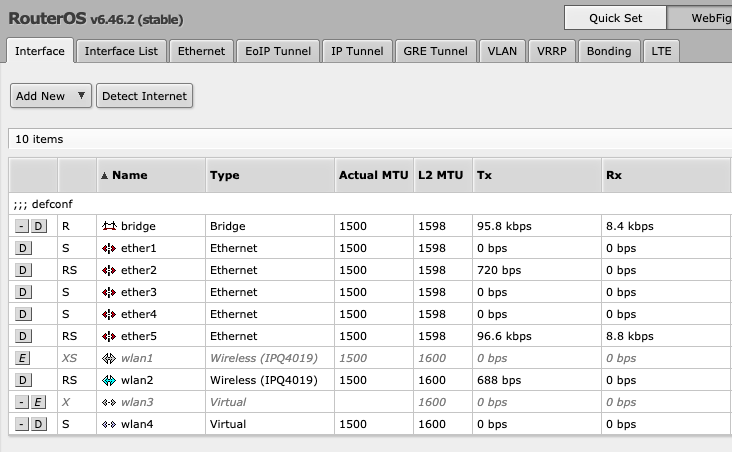Remove the bridge interface with minus button
This screenshot has height=452, width=732.
[21, 226]
